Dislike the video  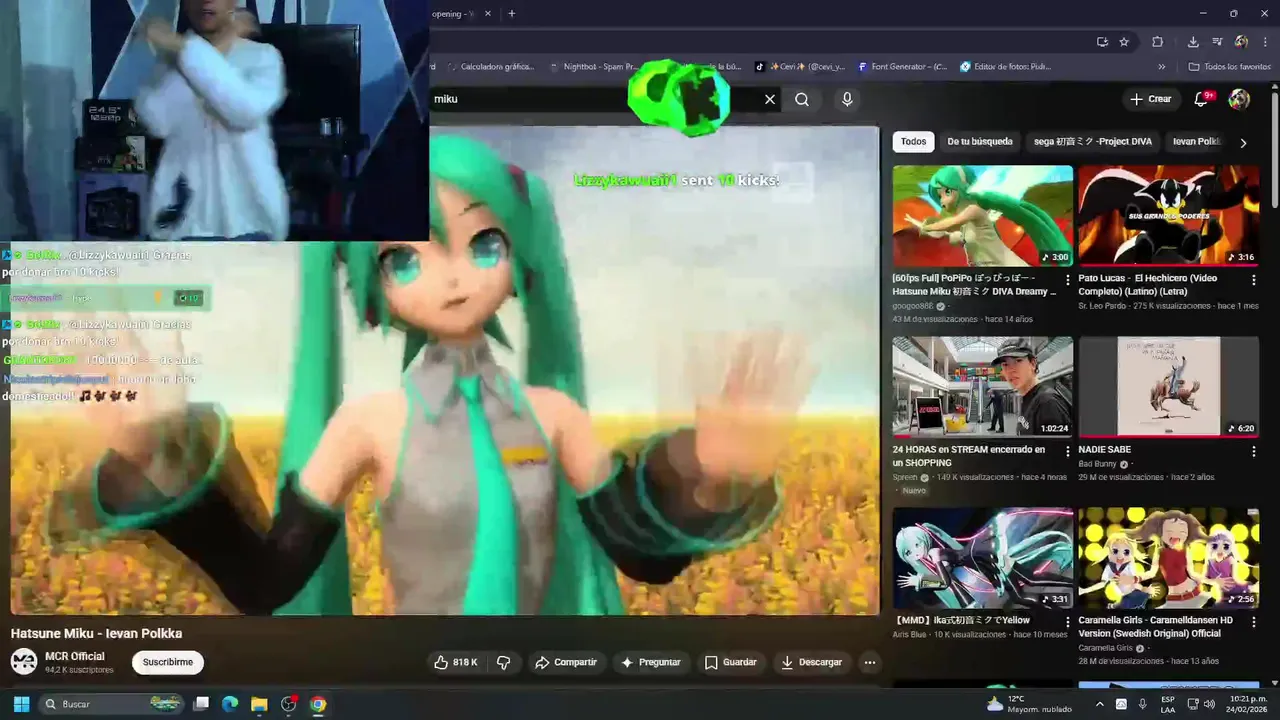click(x=504, y=662)
